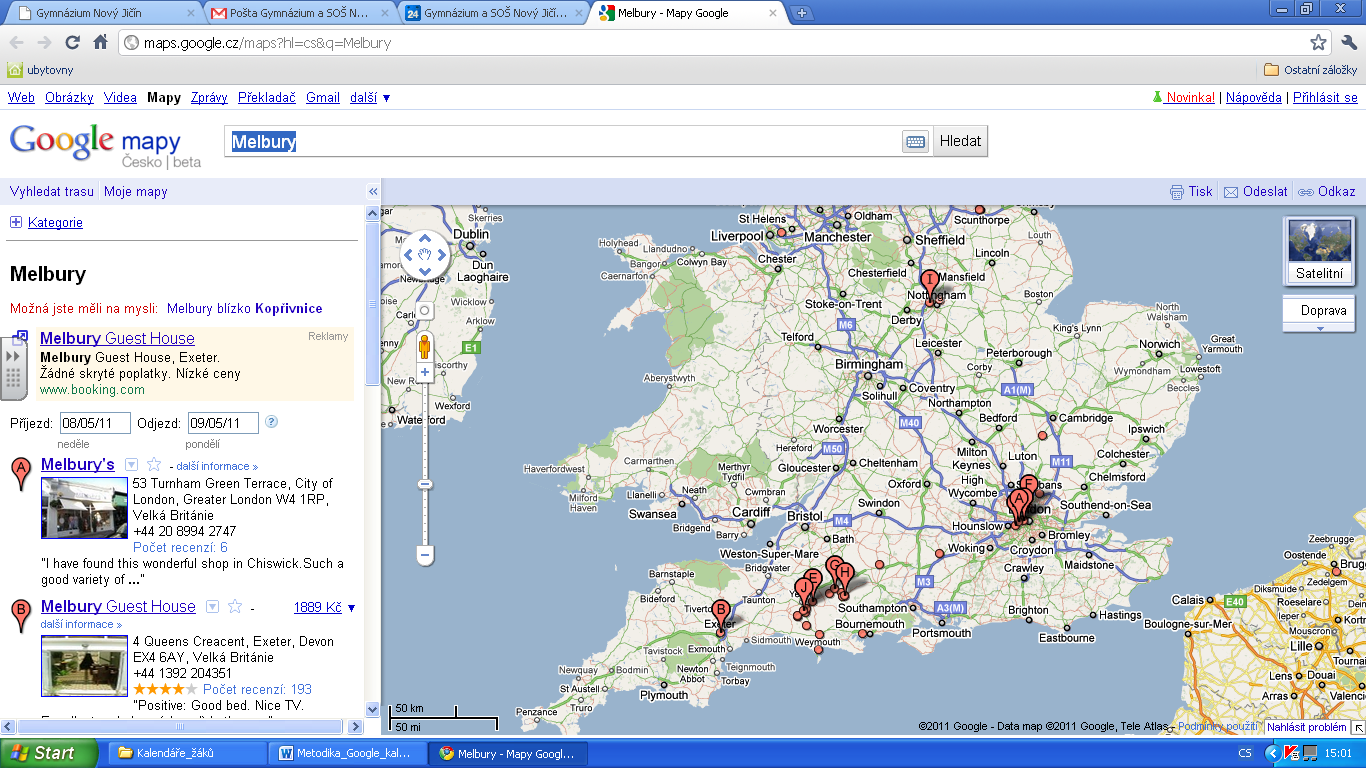Click map zoom slider handle
Screen dimensions: 1366x768
click(424, 485)
